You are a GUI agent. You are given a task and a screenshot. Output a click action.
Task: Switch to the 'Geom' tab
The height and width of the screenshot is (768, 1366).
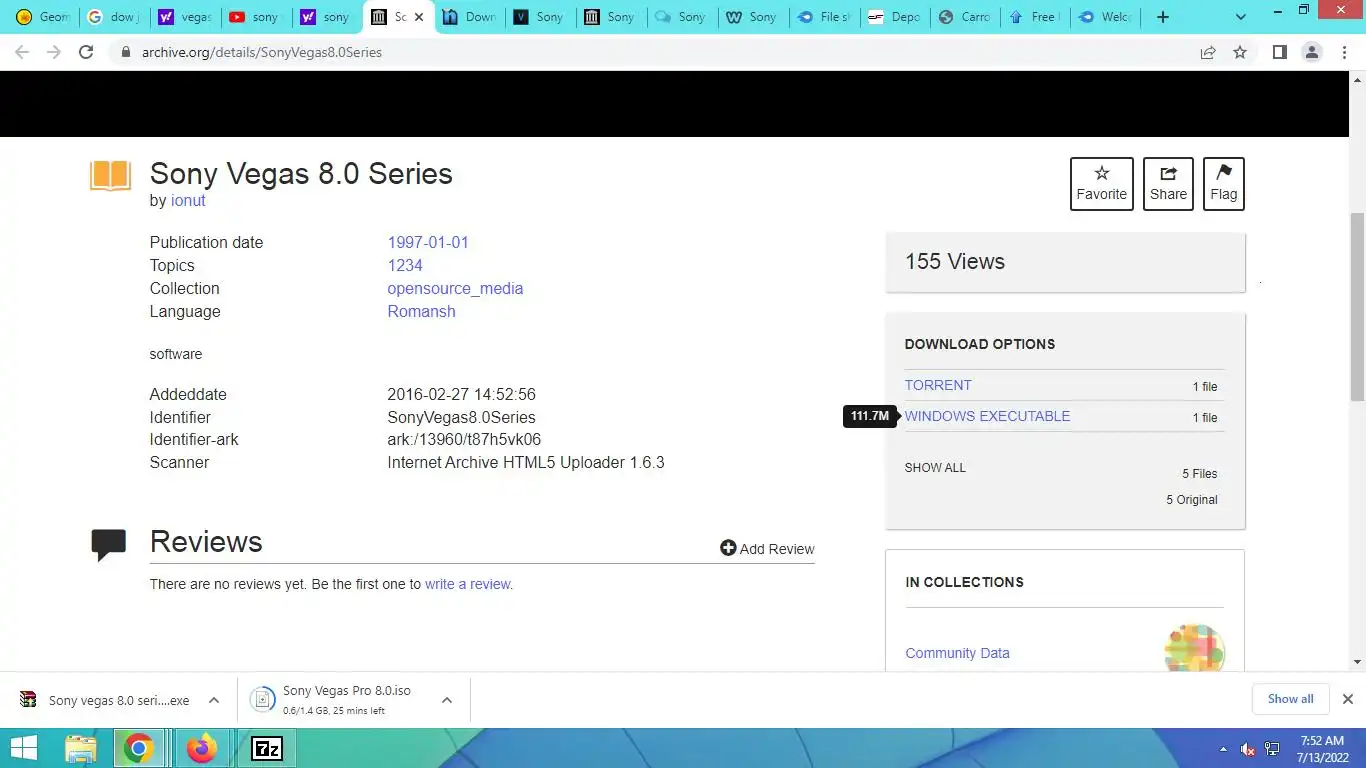coord(43,17)
